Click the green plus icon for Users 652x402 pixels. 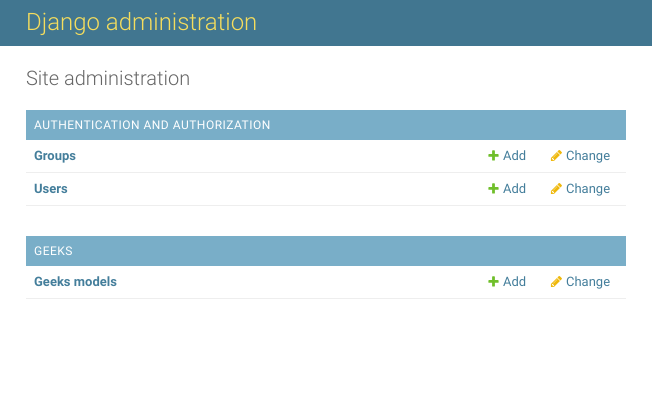coord(493,188)
